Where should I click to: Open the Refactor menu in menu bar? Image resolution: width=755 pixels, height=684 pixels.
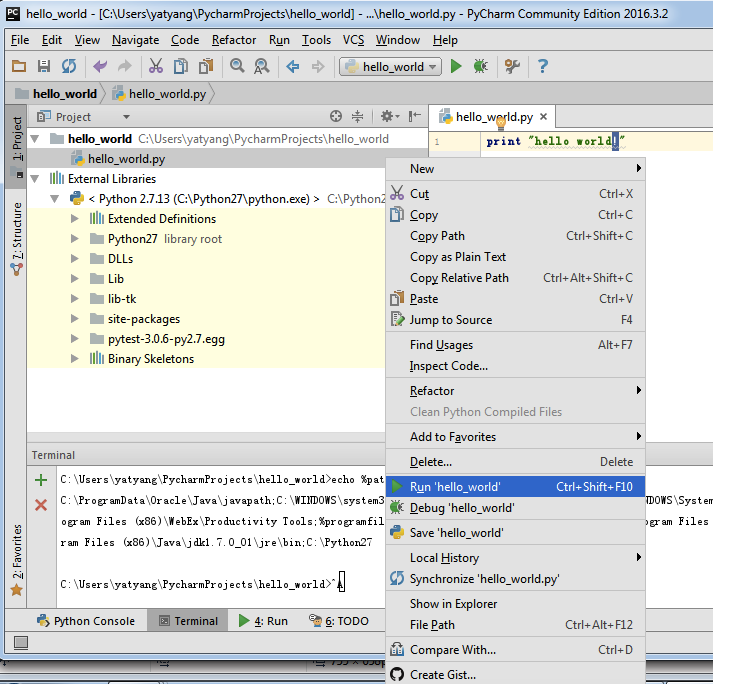pyautogui.click(x=234, y=40)
